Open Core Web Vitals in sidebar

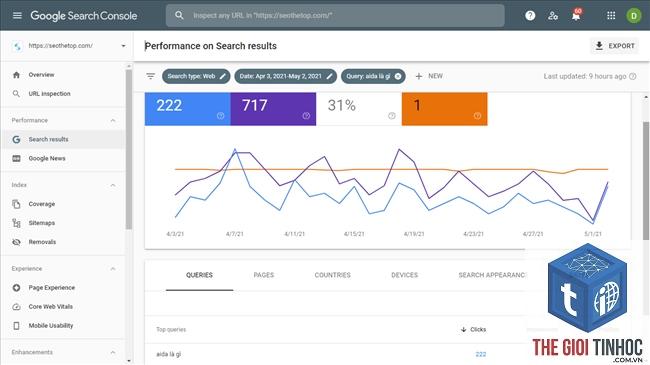63,307
